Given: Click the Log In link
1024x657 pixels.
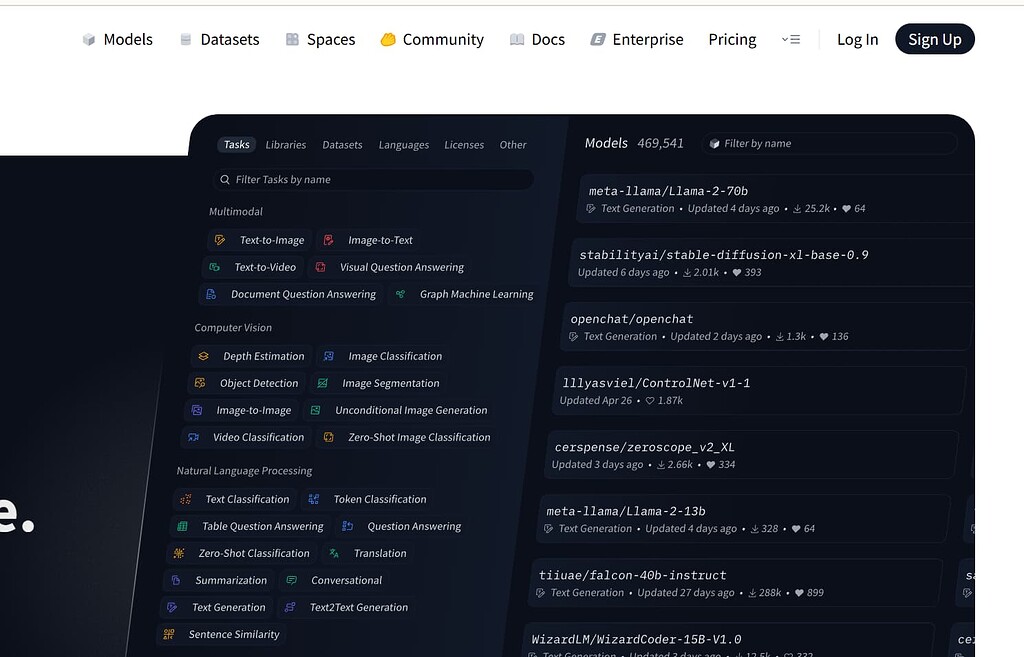Looking at the screenshot, I should pyautogui.click(x=857, y=40).
